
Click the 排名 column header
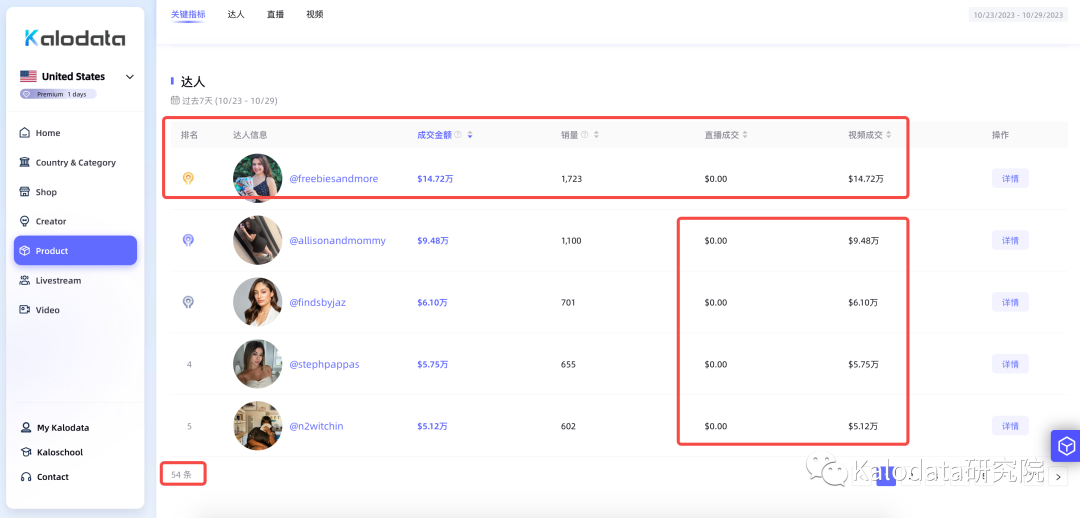189,135
